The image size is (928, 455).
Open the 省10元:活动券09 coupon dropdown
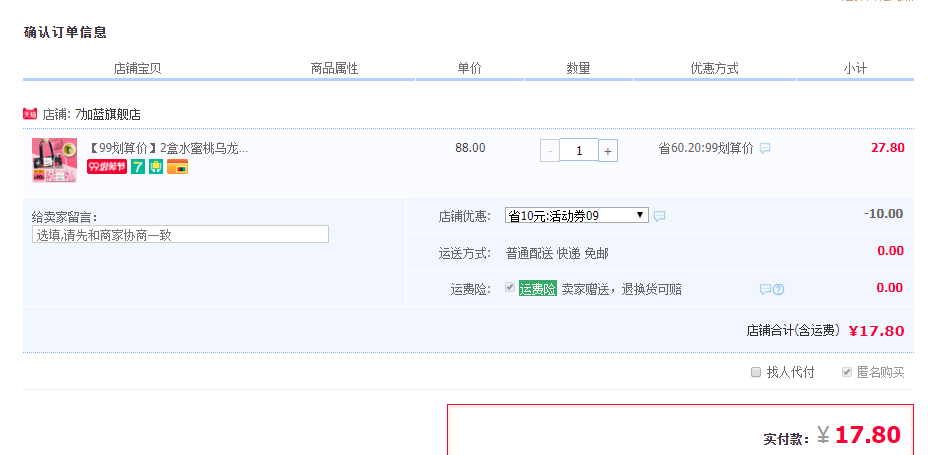(576, 215)
